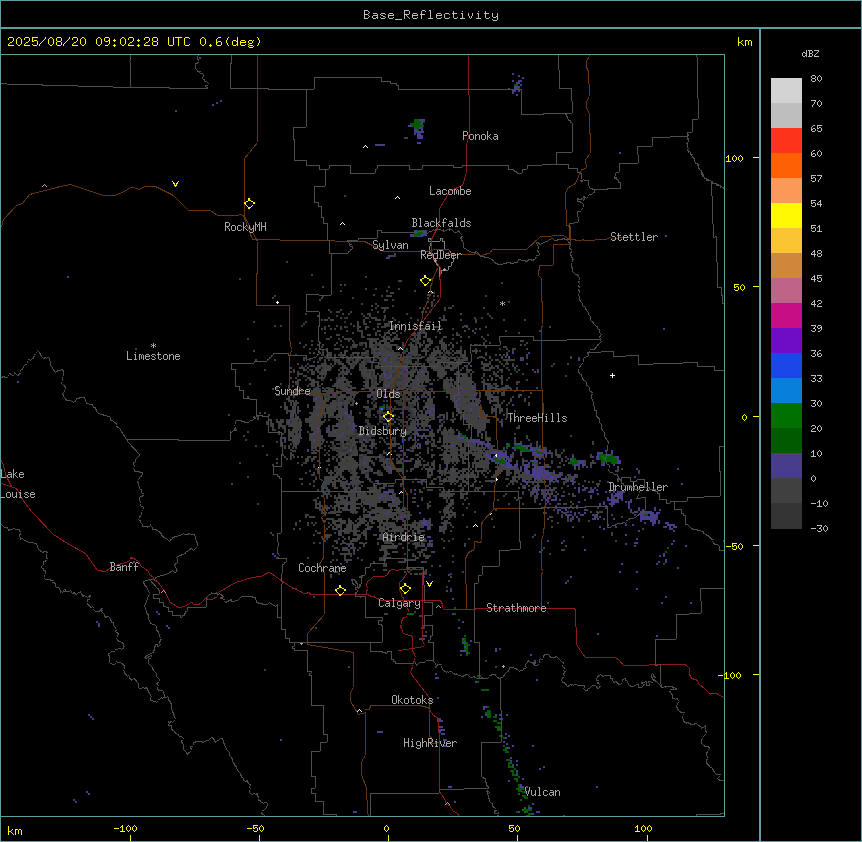Select the Stettler label

pyautogui.click(x=634, y=237)
